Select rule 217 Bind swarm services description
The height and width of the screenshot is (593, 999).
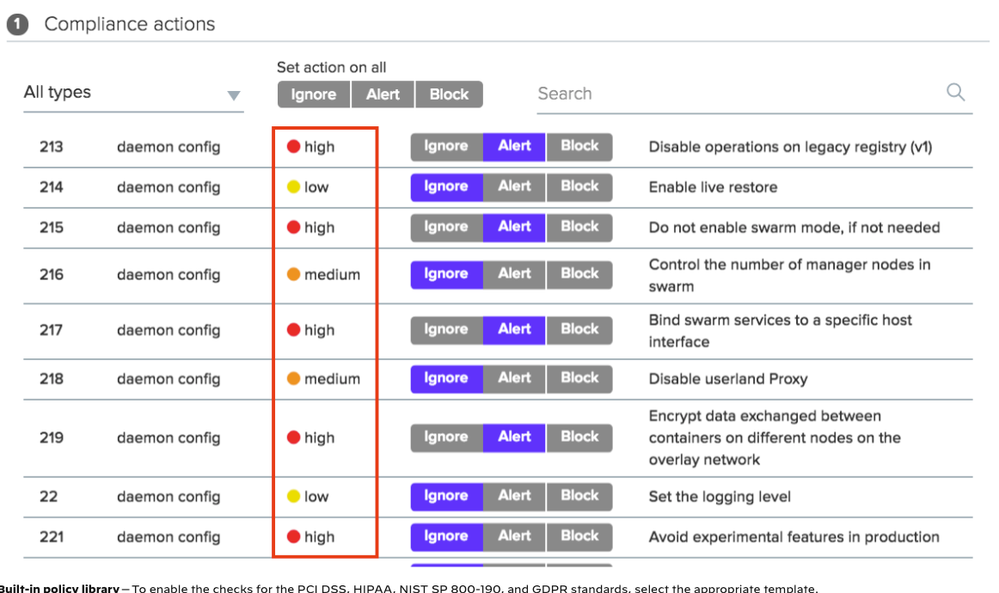[780, 331]
